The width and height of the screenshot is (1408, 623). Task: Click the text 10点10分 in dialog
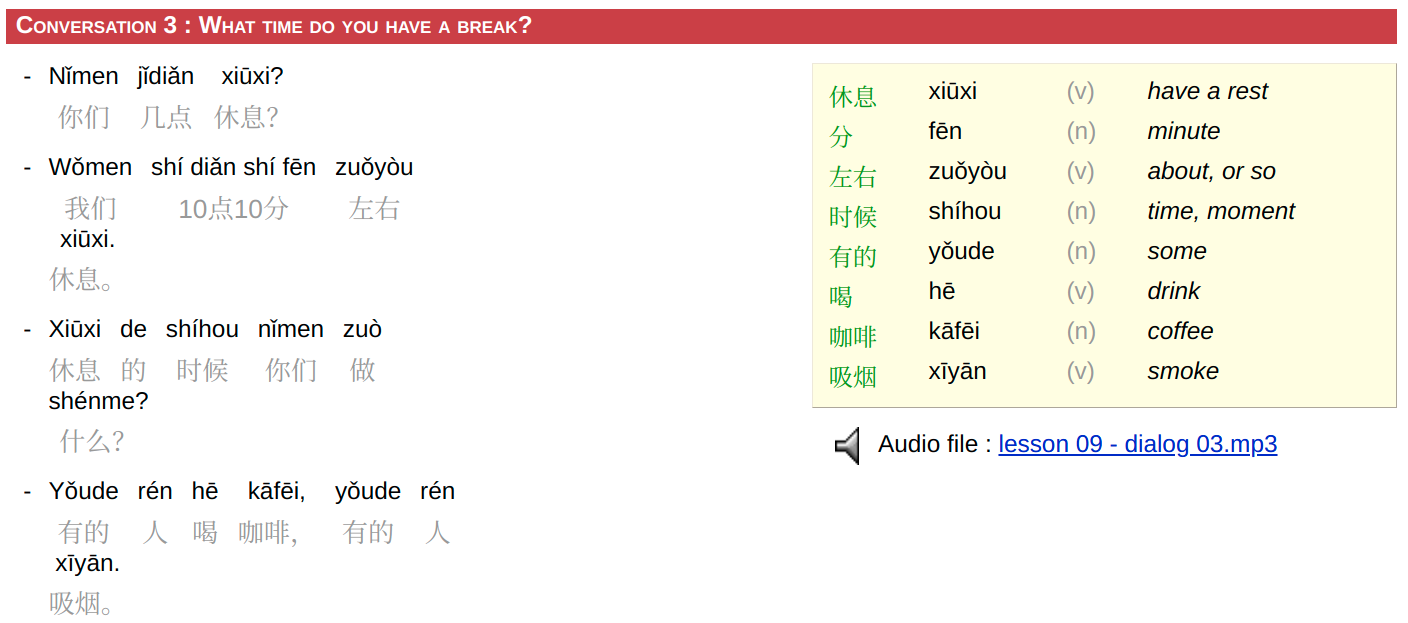point(233,208)
